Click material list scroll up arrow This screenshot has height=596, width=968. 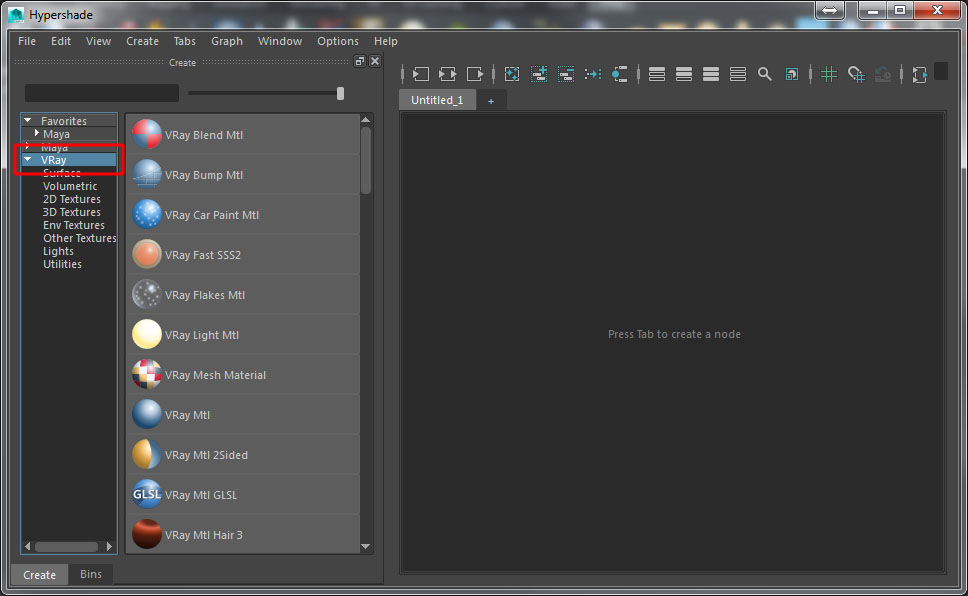365,120
